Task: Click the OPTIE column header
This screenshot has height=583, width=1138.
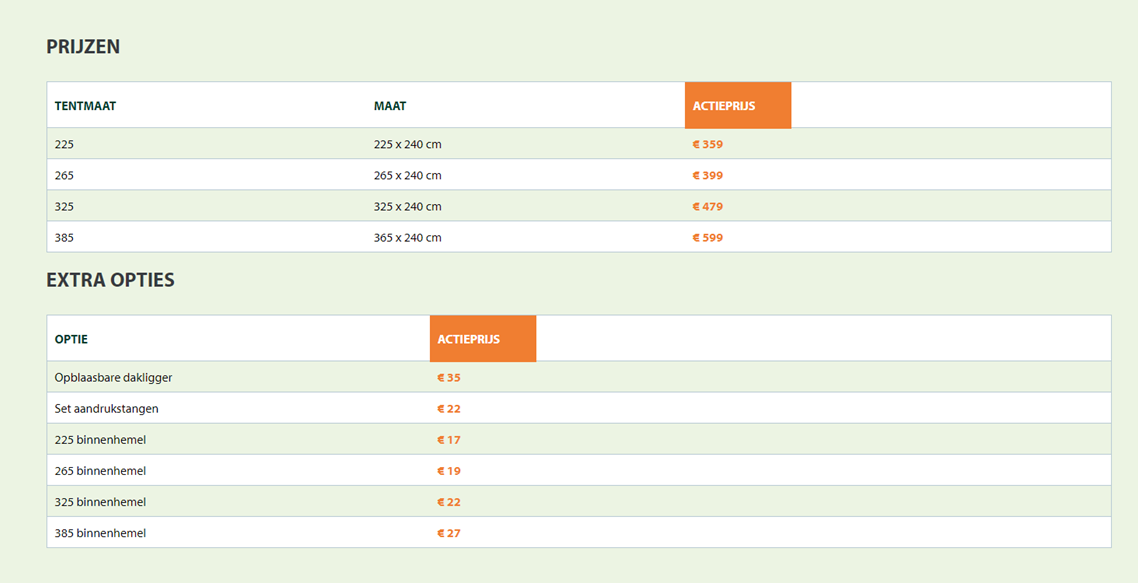Action: [x=71, y=339]
